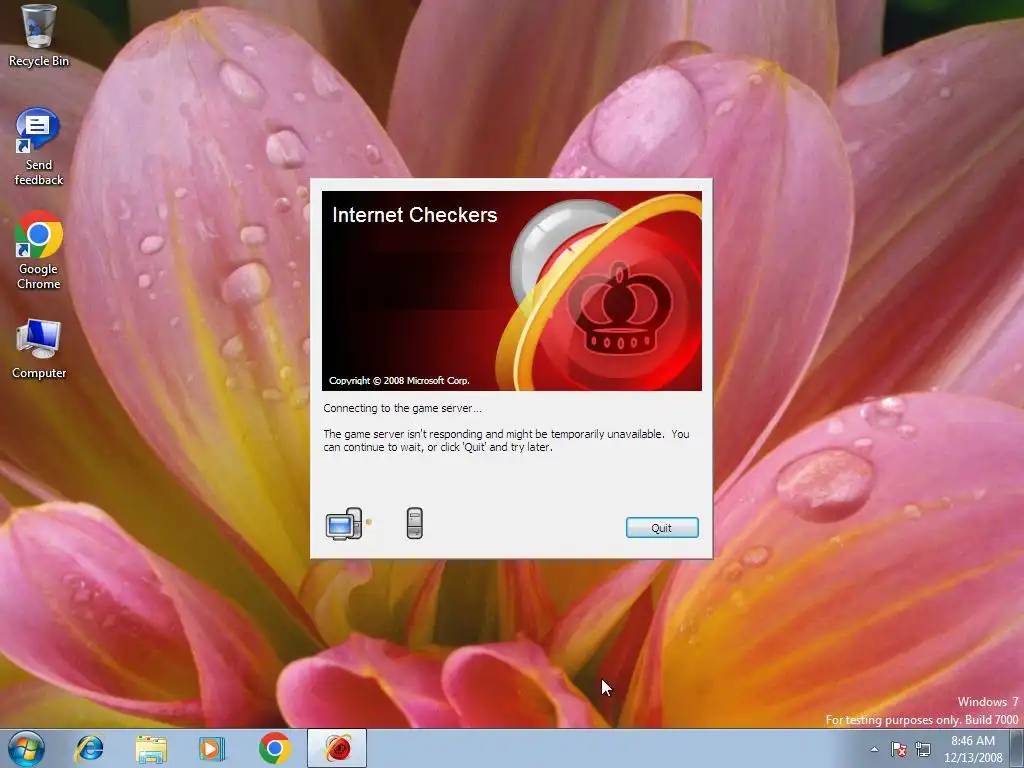
Task: Open the Recycle Bin desktop icon
Action: [x=39, y=37]
